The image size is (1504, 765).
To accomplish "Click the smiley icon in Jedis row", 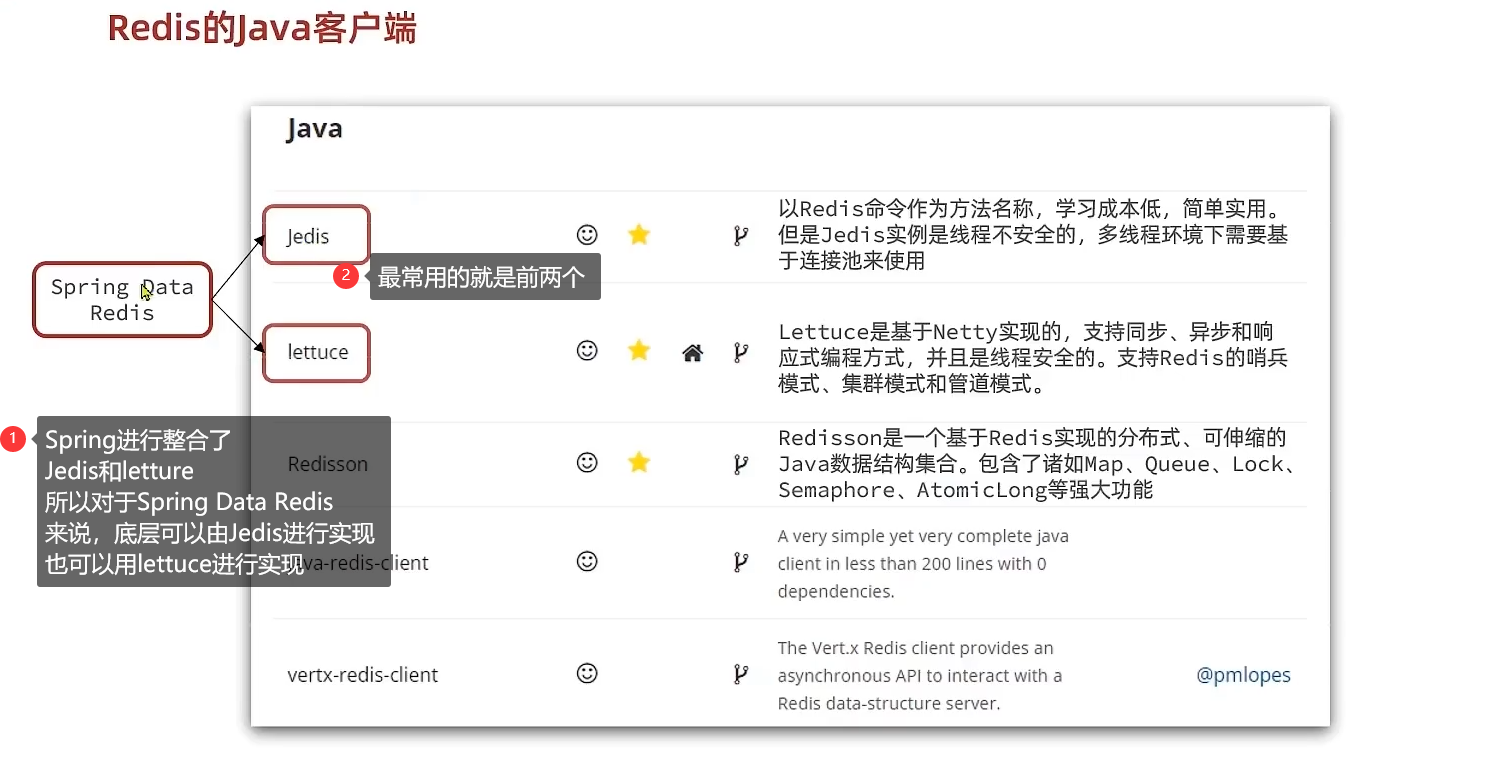I will point(587,235).
